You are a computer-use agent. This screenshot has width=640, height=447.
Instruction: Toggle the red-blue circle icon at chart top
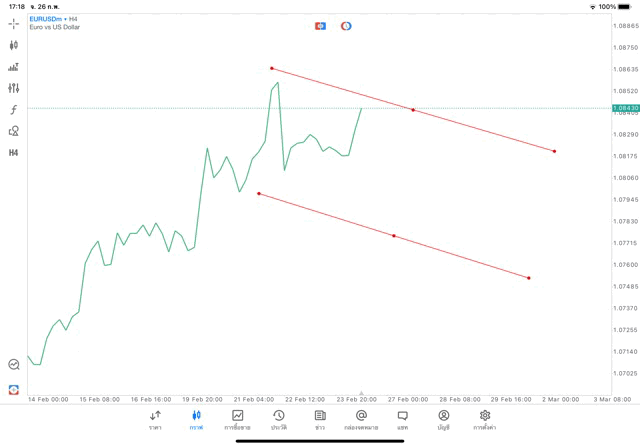346,25
